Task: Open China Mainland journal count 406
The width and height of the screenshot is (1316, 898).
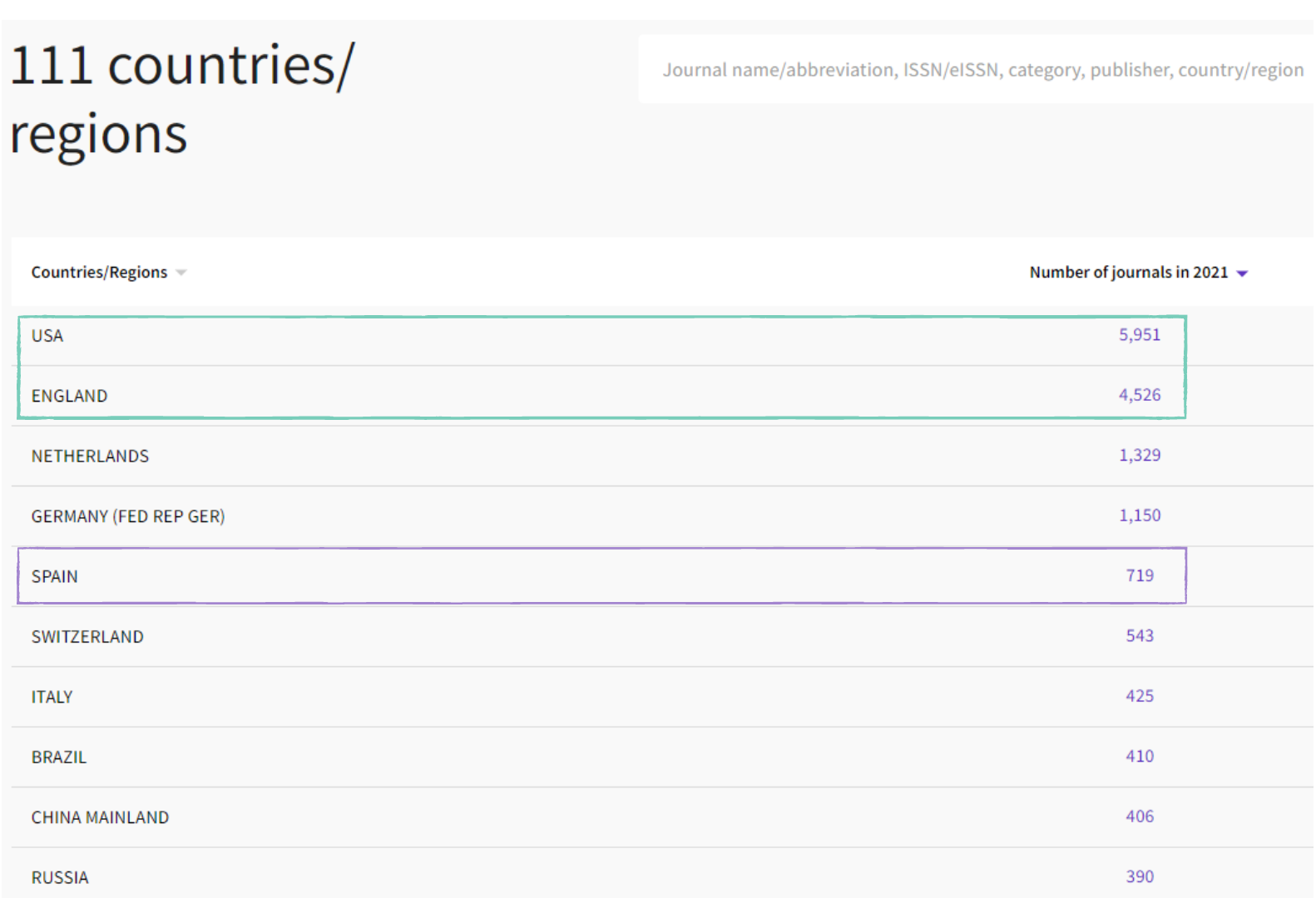Action: [1140, 817]
